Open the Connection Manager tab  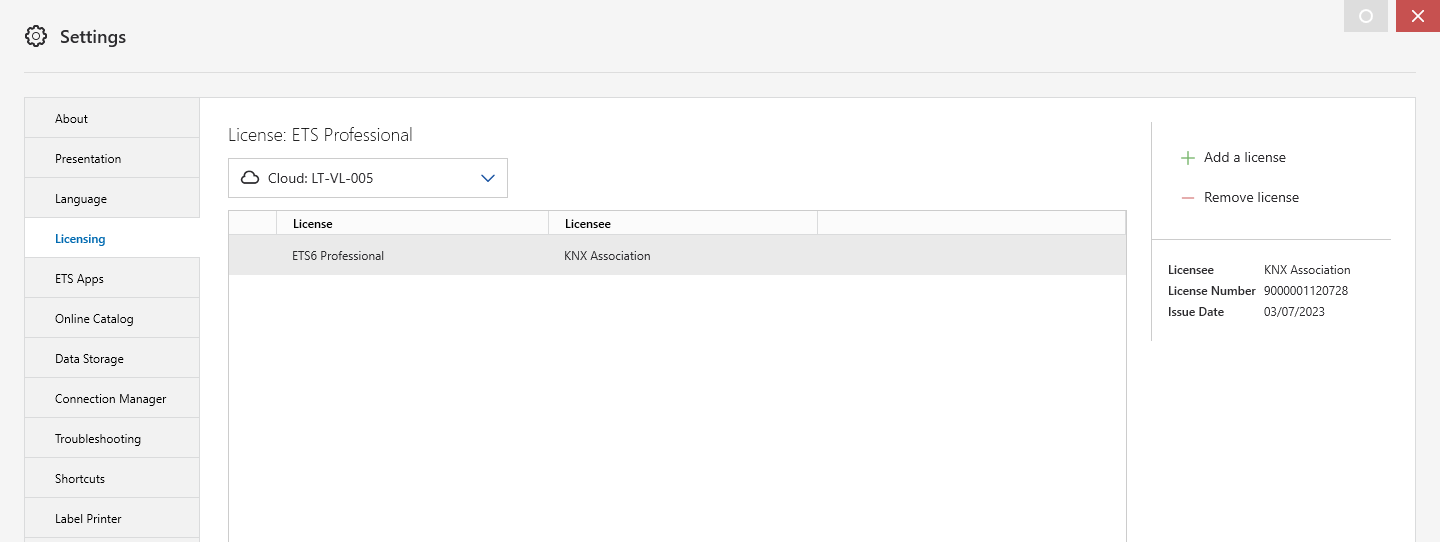click(x=112, y=398)
